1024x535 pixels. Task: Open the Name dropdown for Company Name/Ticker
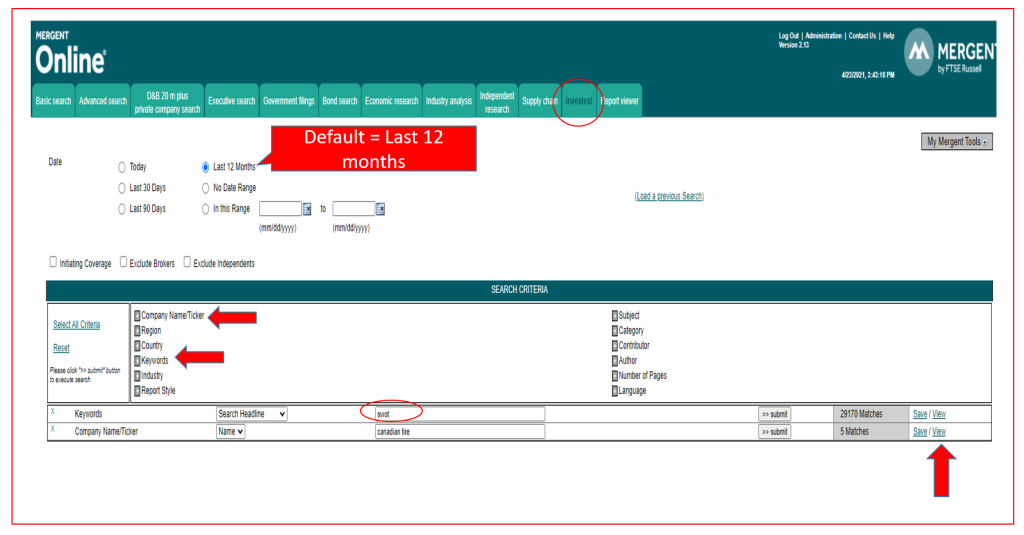(x=231, y=432)
